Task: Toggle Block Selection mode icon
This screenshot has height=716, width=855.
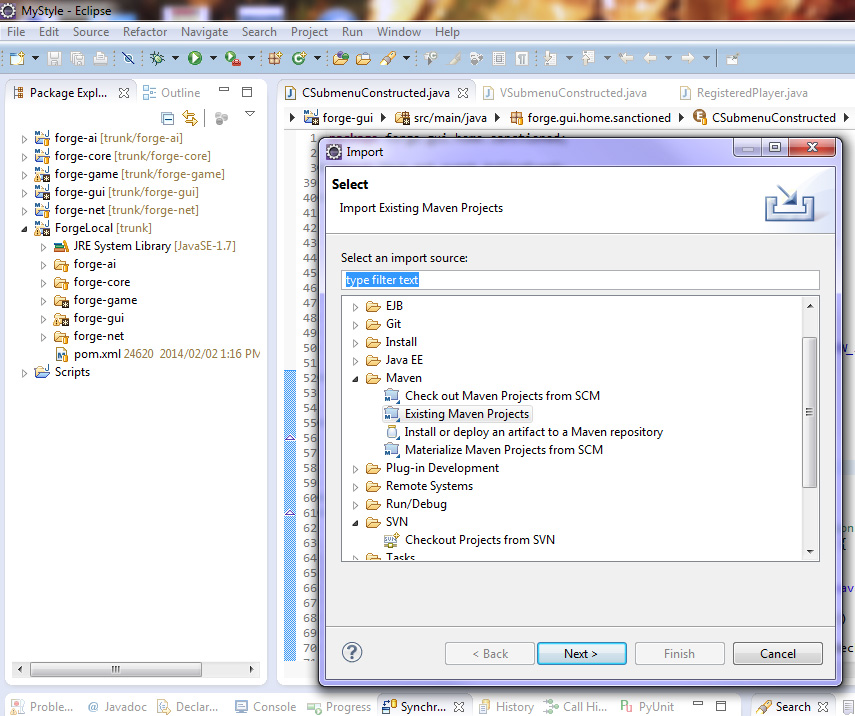Action: pos(499,58)
